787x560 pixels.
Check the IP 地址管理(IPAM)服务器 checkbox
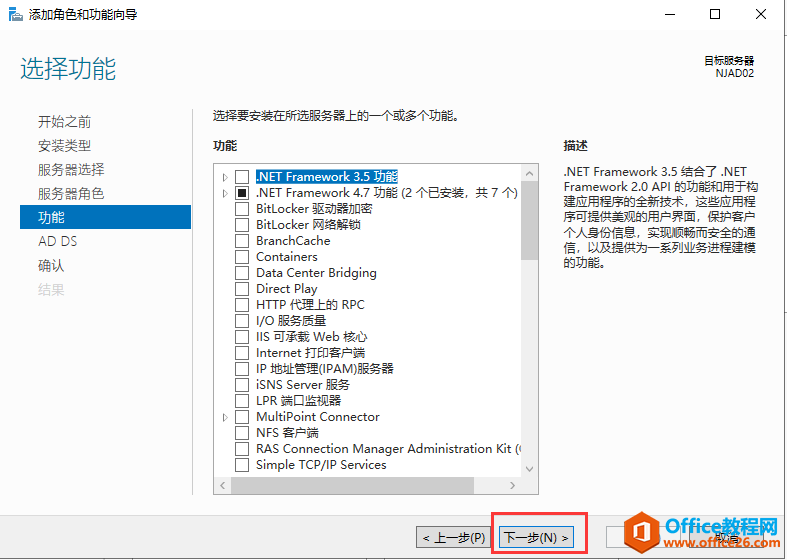(242, 369)
